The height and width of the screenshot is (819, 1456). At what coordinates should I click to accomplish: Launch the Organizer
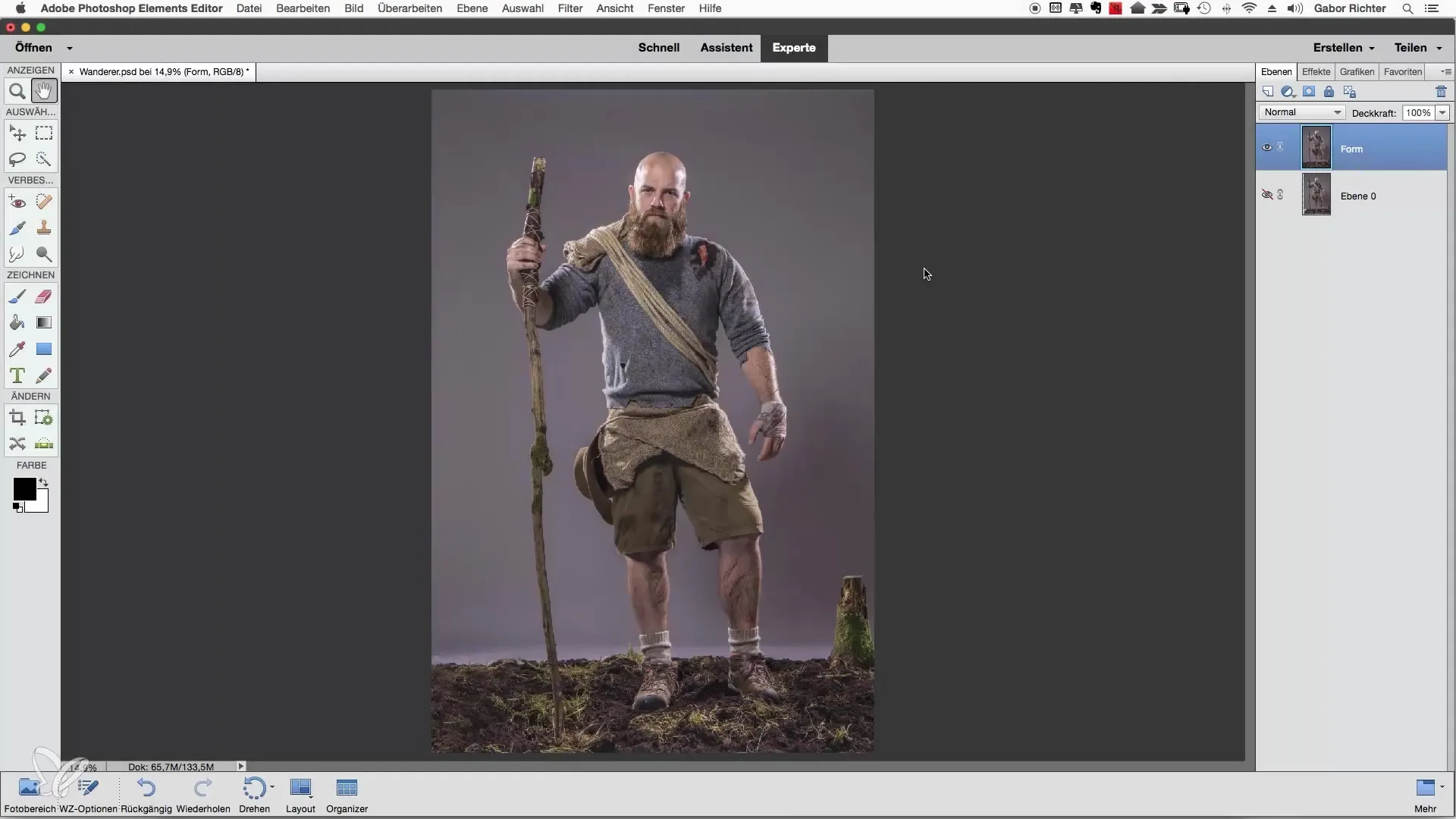(347, 794)
